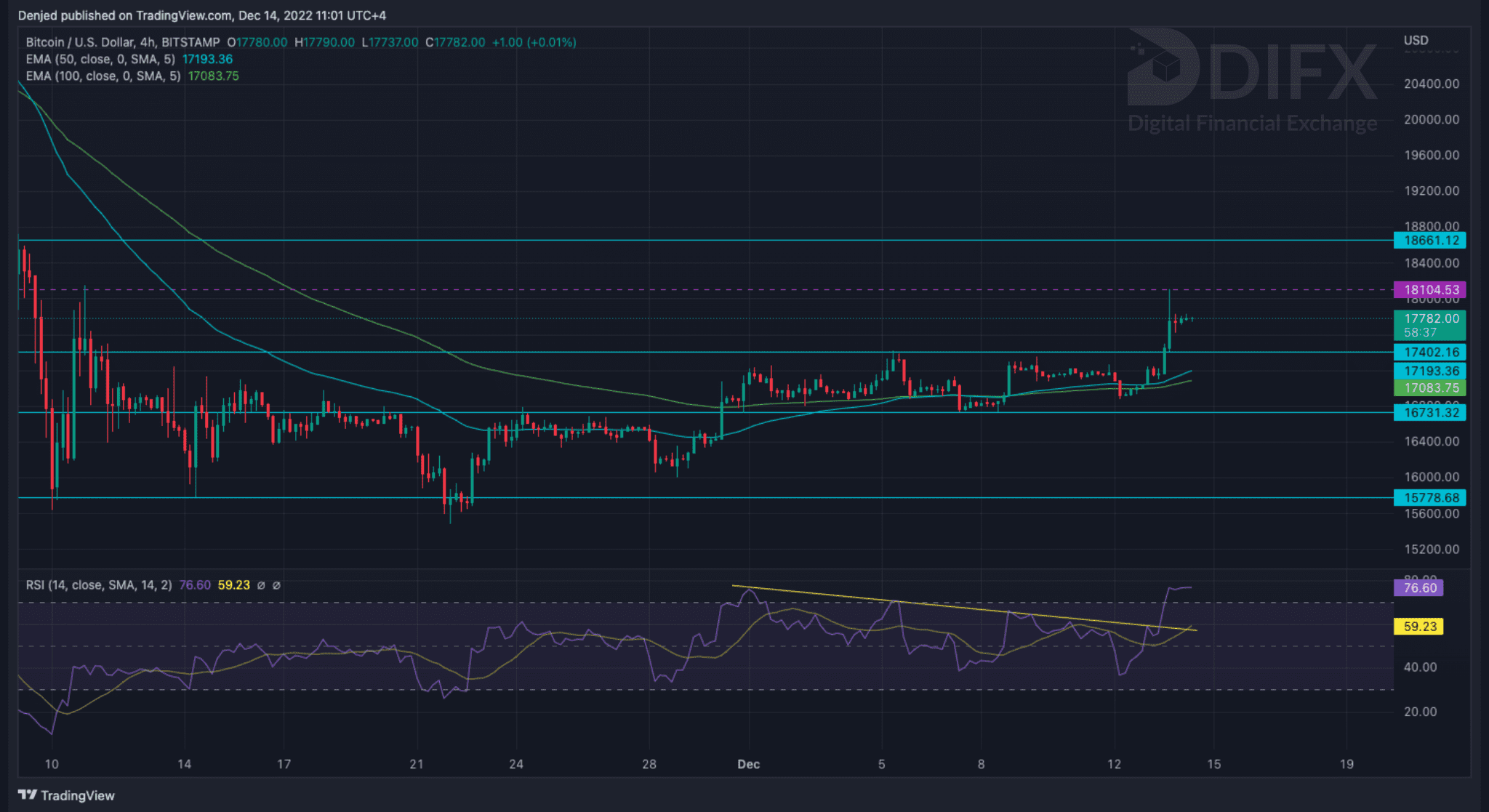
Task: Select the 15778.68 support level label
Action: coord(1430,498)
